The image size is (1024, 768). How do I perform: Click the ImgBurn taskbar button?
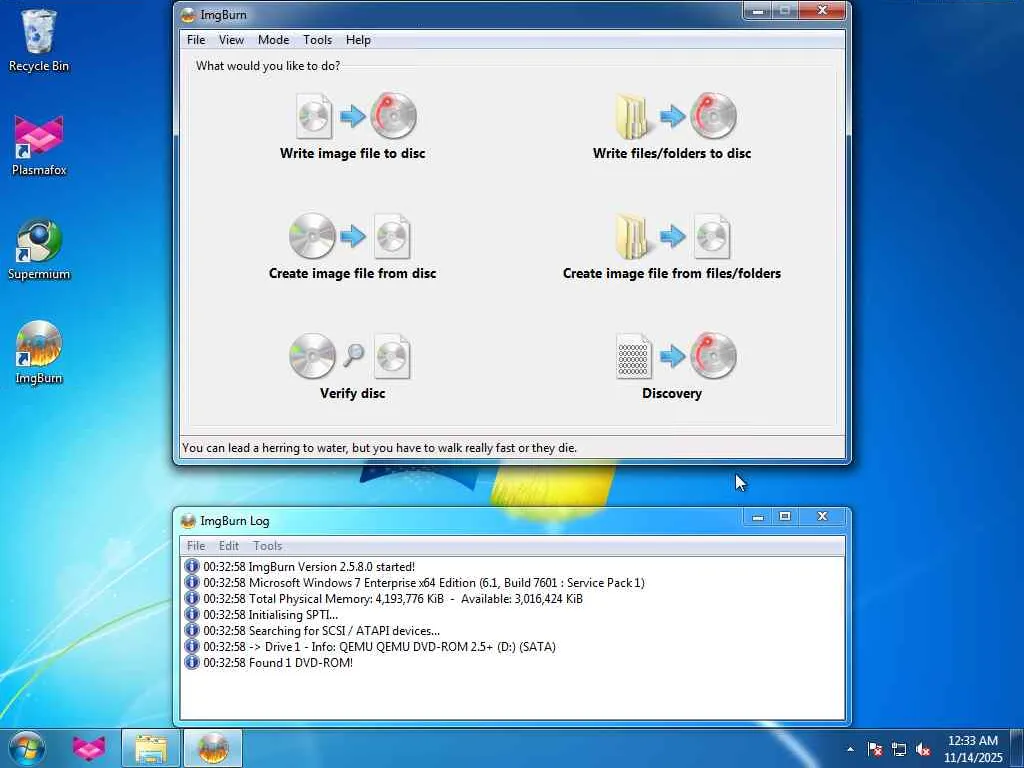coord(213,748)
